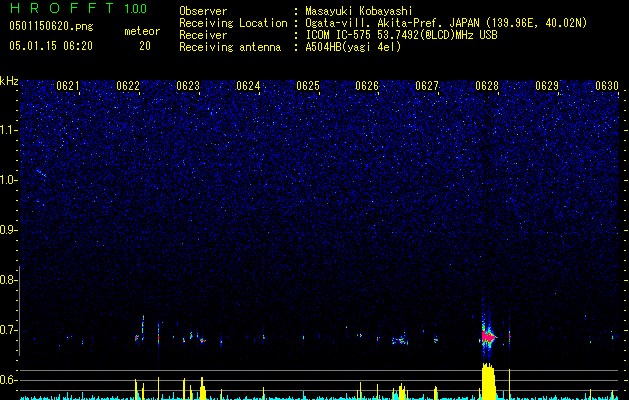
Task: Click the time marker 0622
Action: click(x=128, y=86)
